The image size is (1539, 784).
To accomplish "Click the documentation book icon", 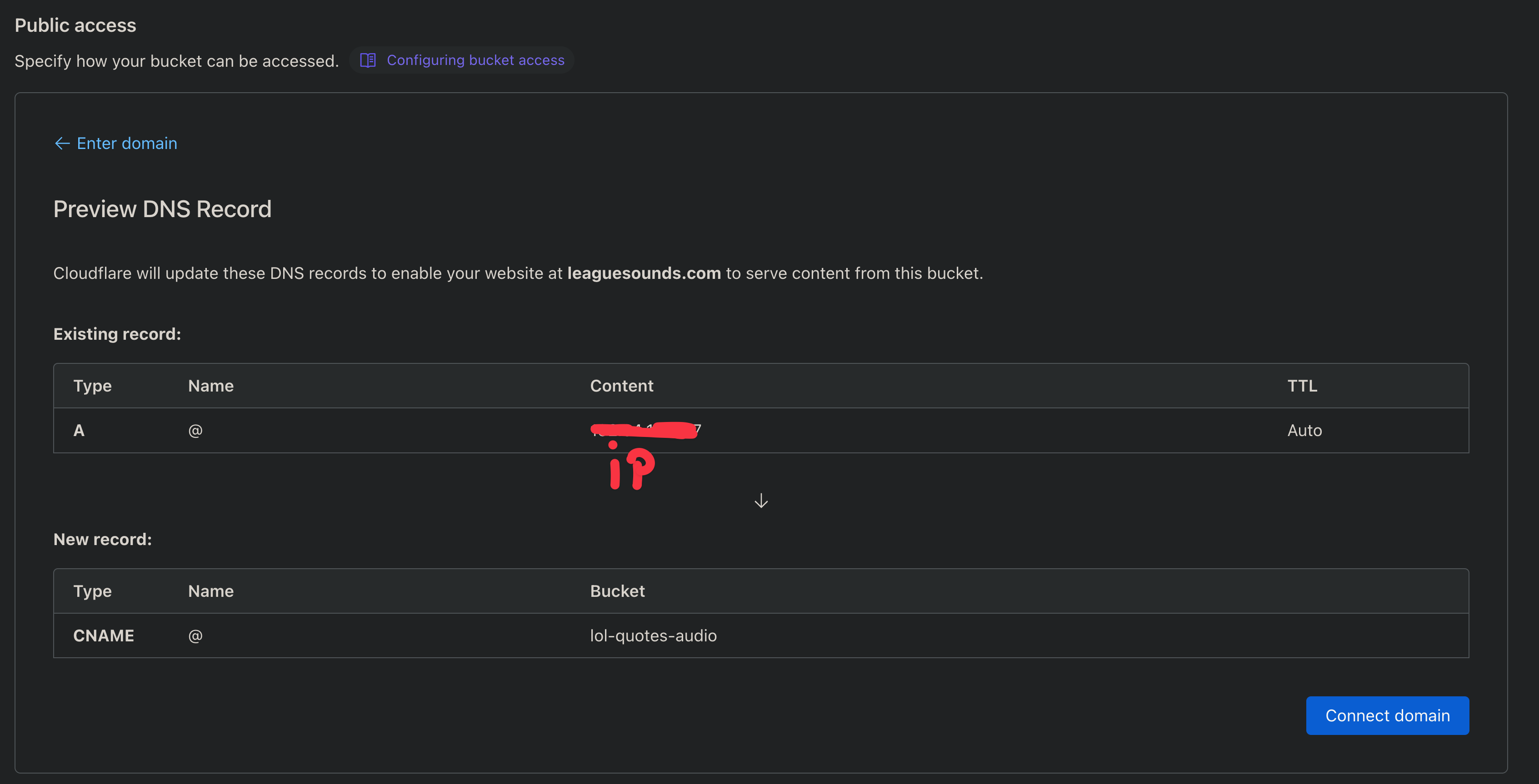I will 368,60.
